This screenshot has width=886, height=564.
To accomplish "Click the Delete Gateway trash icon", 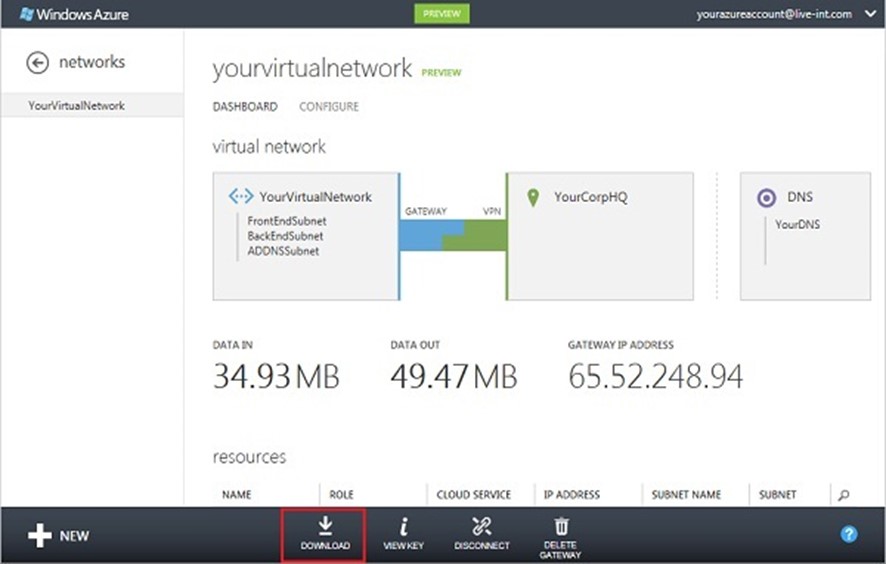I will tap(561, 526).
